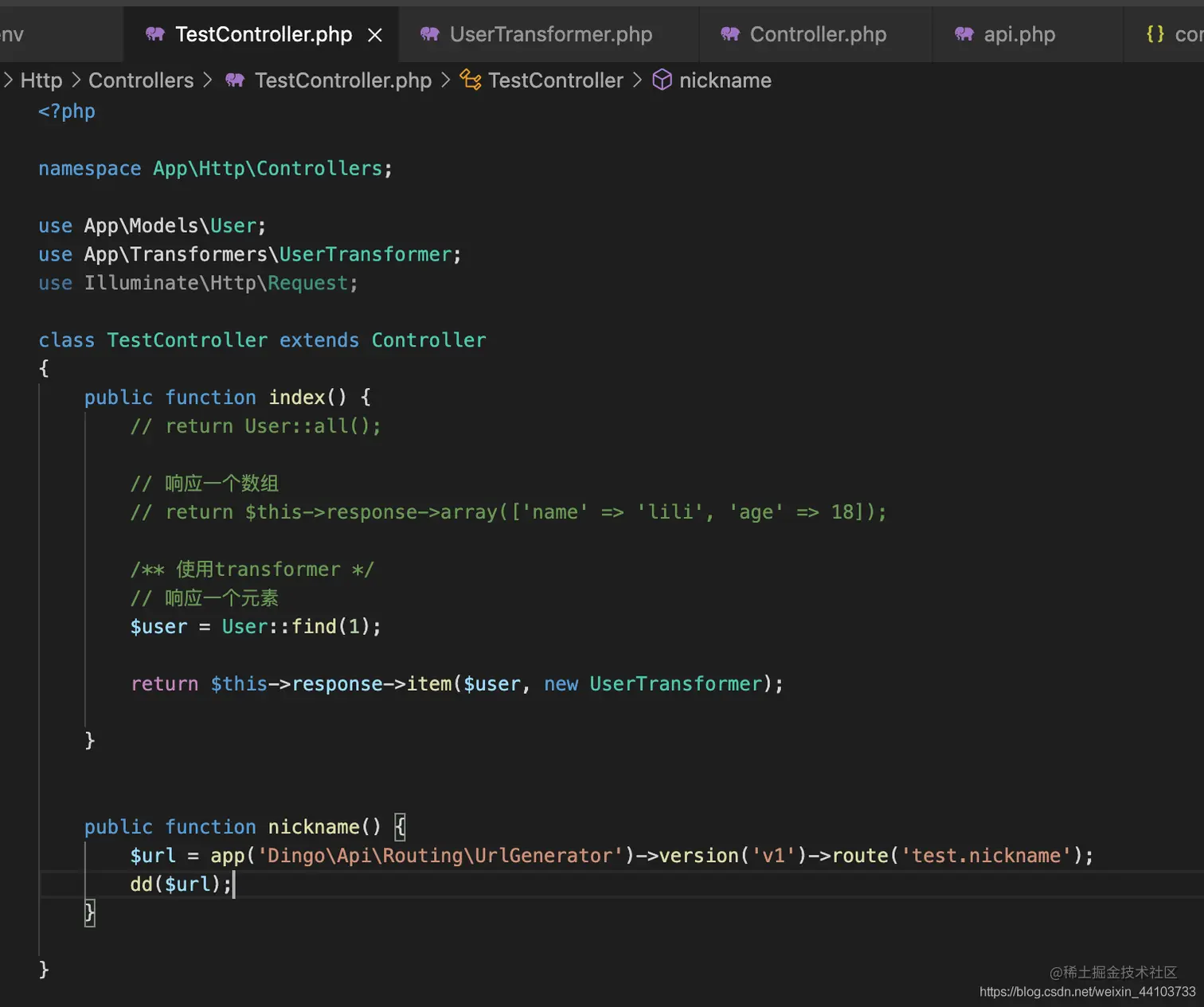Click 'Controller' after extends keyword
Viewport: 1204px width, 1007px height.
428,341
